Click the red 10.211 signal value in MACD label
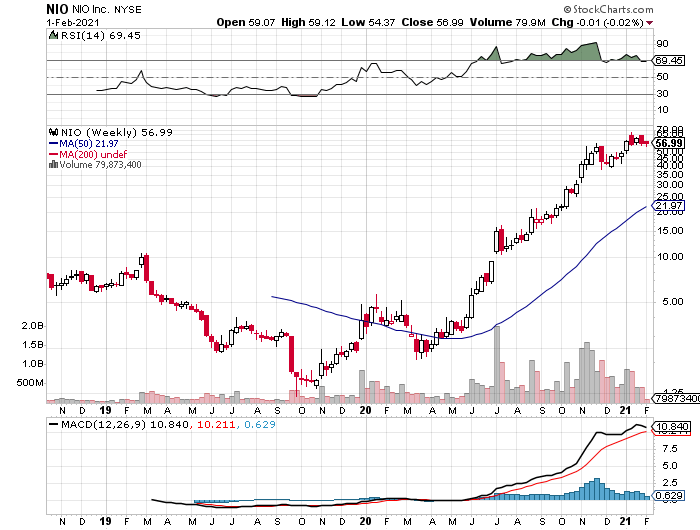The image size is (700, 530). (216, 424)
